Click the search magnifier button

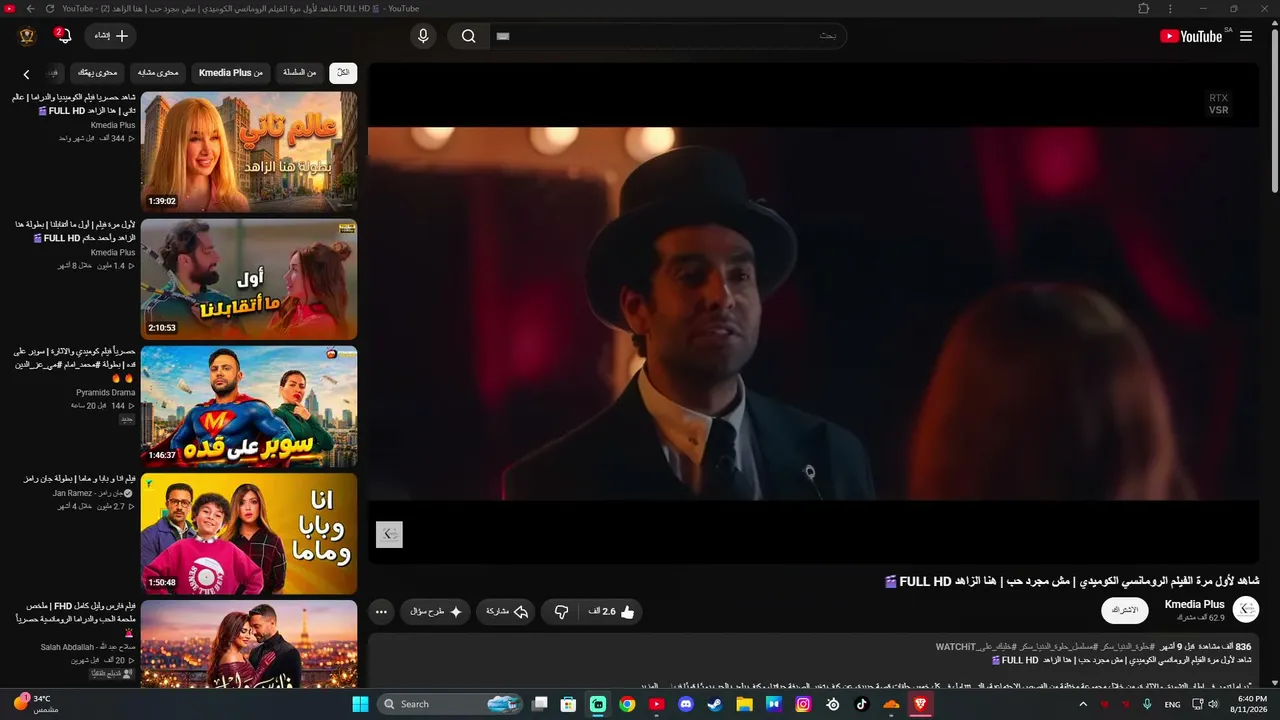468,36
